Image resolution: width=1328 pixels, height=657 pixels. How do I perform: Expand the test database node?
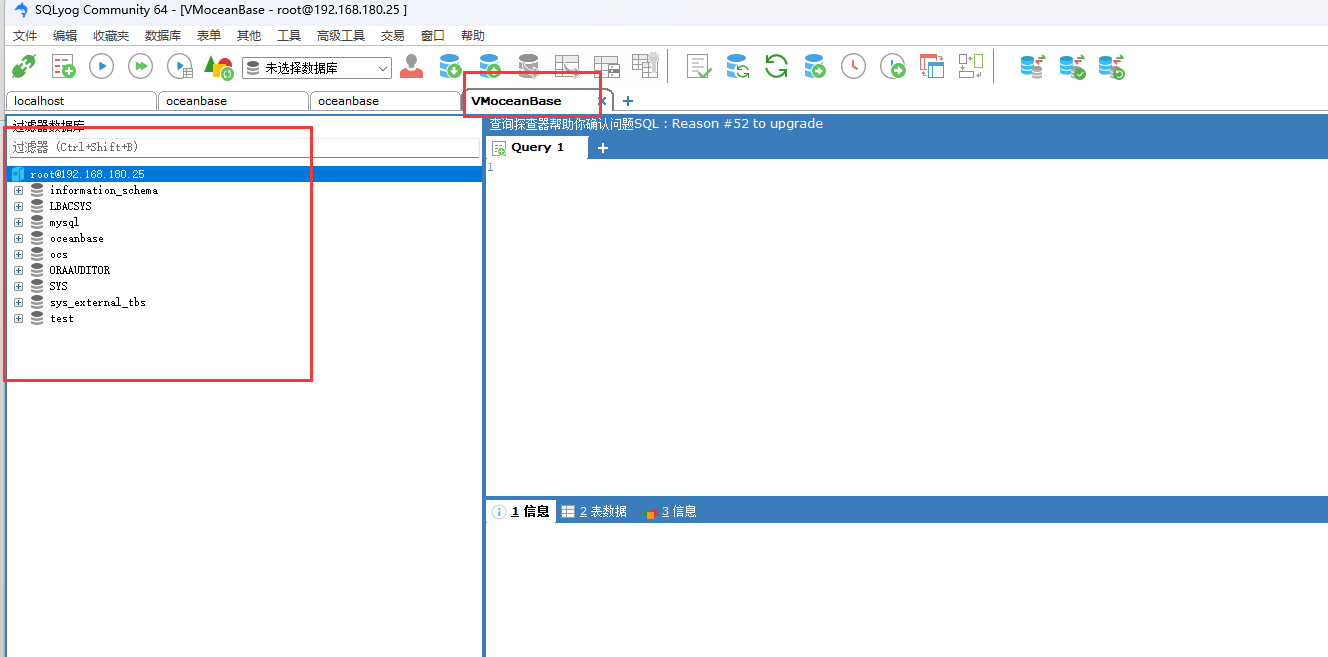(18, 318)
